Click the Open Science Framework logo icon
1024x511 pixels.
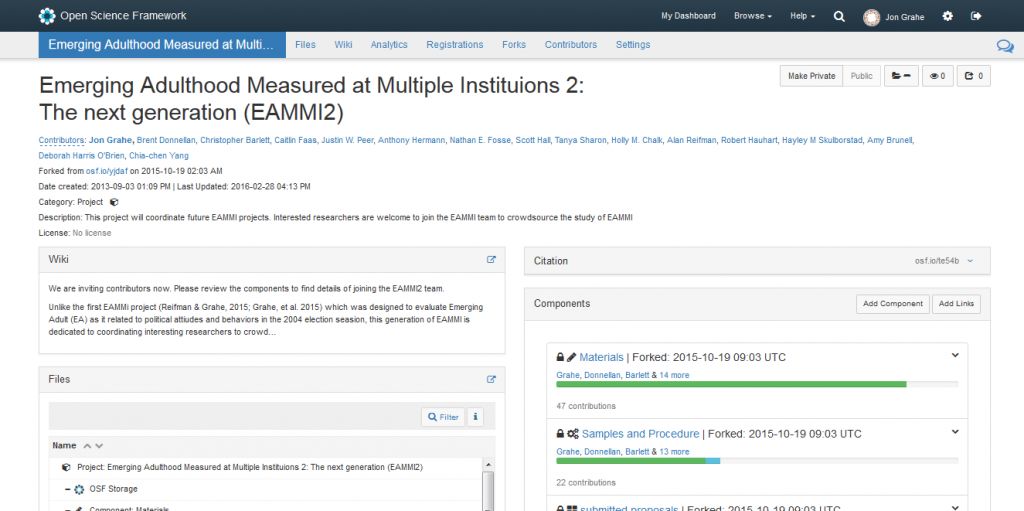coord(46,16)
